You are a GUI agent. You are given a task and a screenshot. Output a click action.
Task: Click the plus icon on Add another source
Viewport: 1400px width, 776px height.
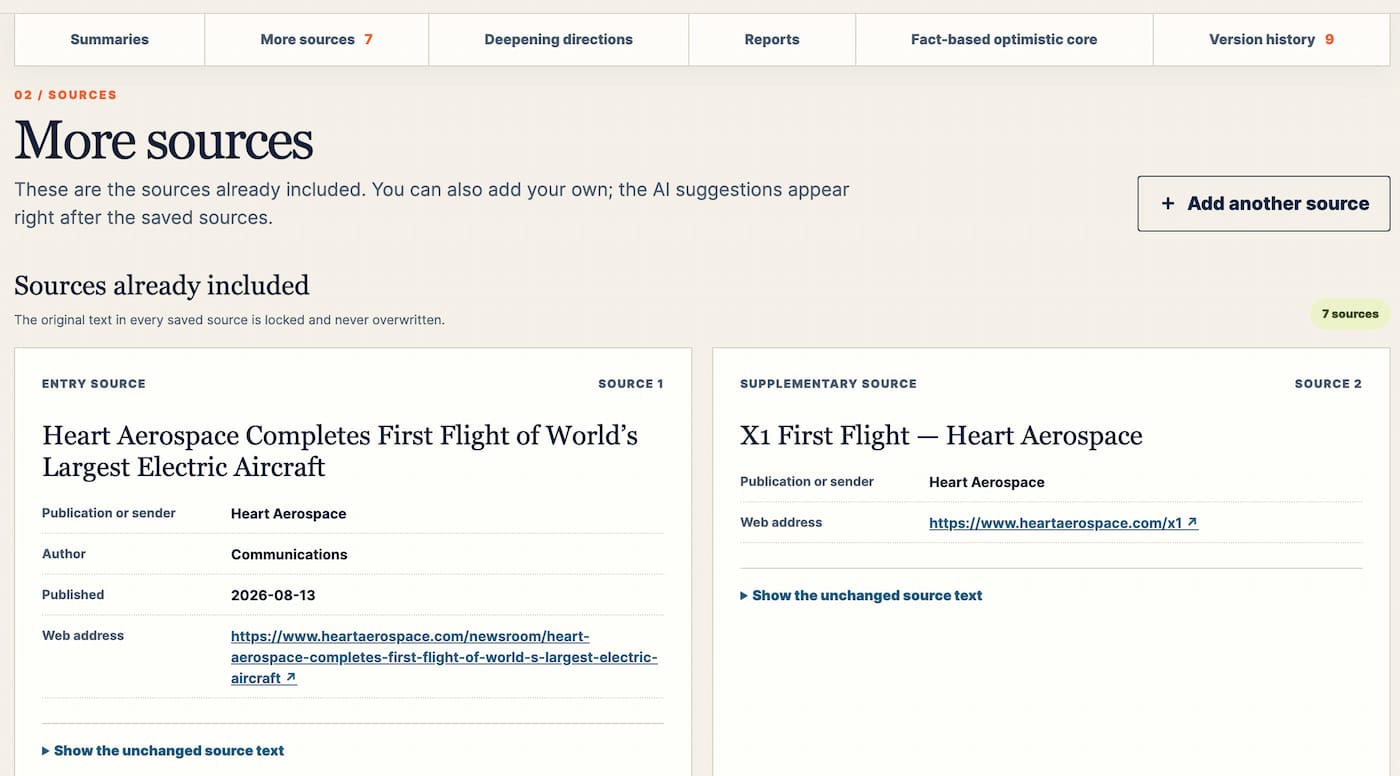click(x=1167, y=204)
